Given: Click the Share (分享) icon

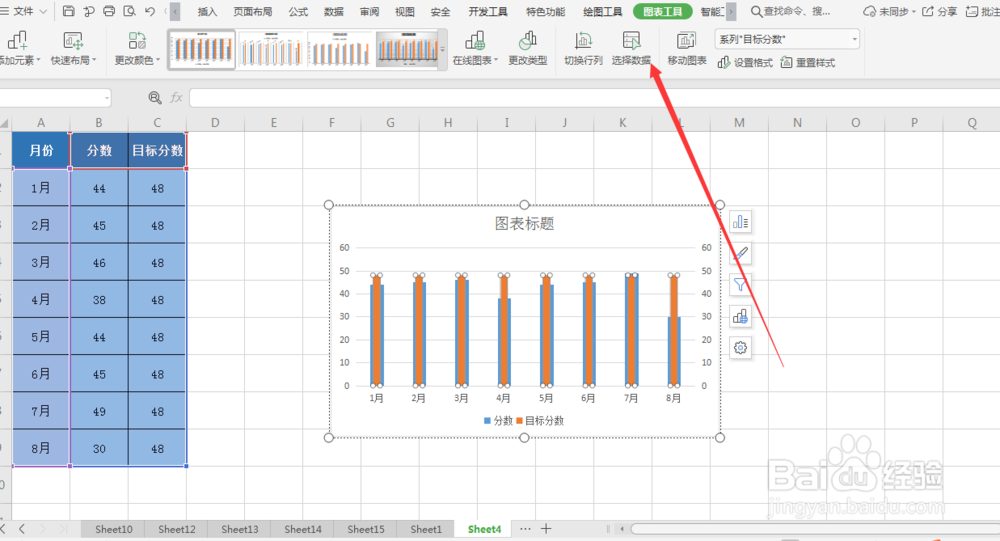Looking at the screenshot, I should pos(939,11).
